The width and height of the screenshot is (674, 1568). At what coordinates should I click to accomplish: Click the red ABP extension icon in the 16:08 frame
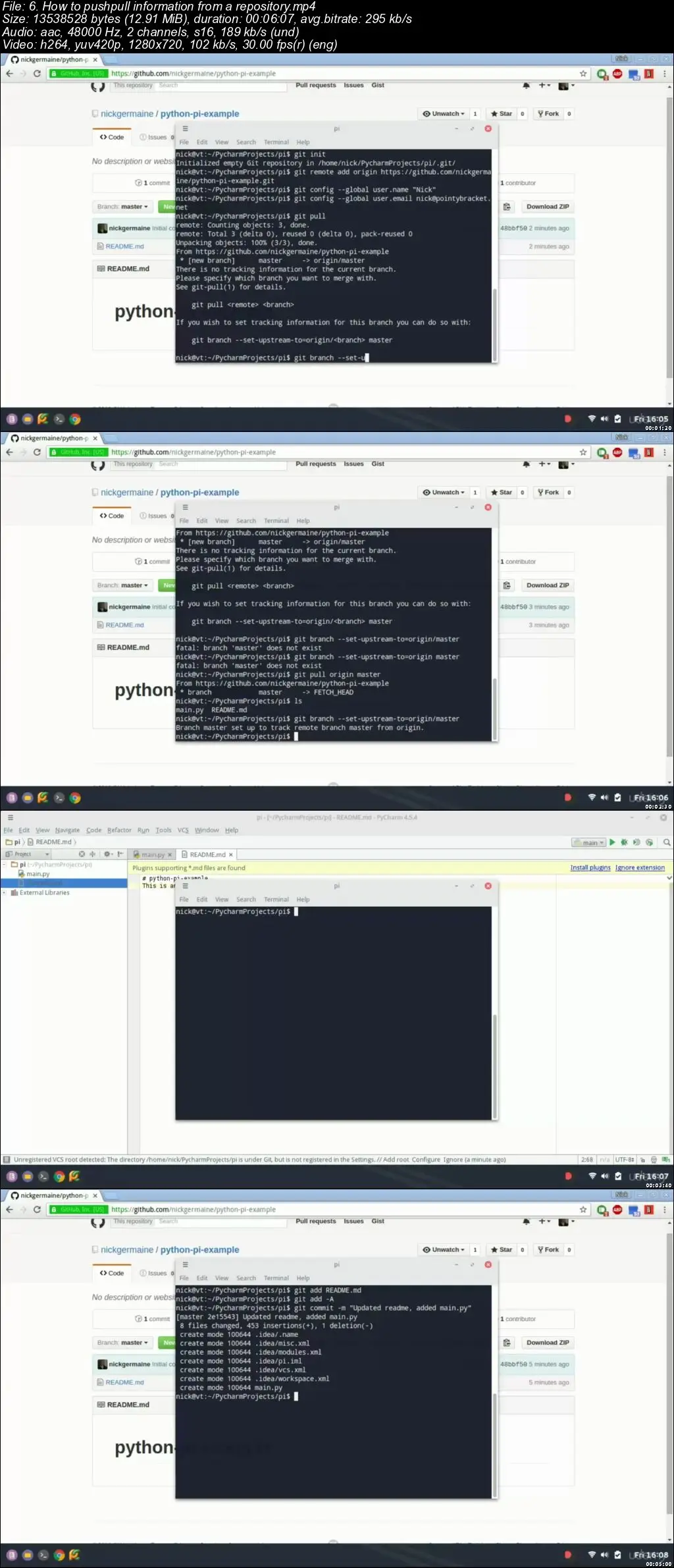(x=617, y=1210)
